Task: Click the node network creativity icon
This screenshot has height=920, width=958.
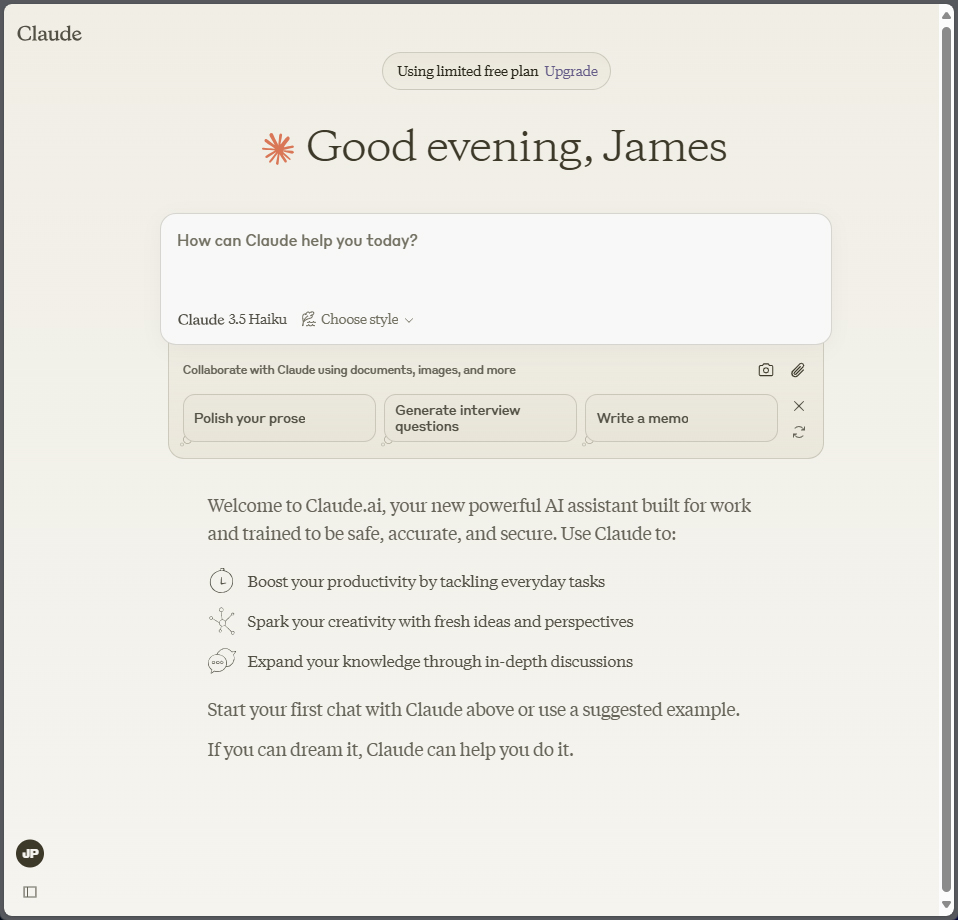Action: coord(222,621)
